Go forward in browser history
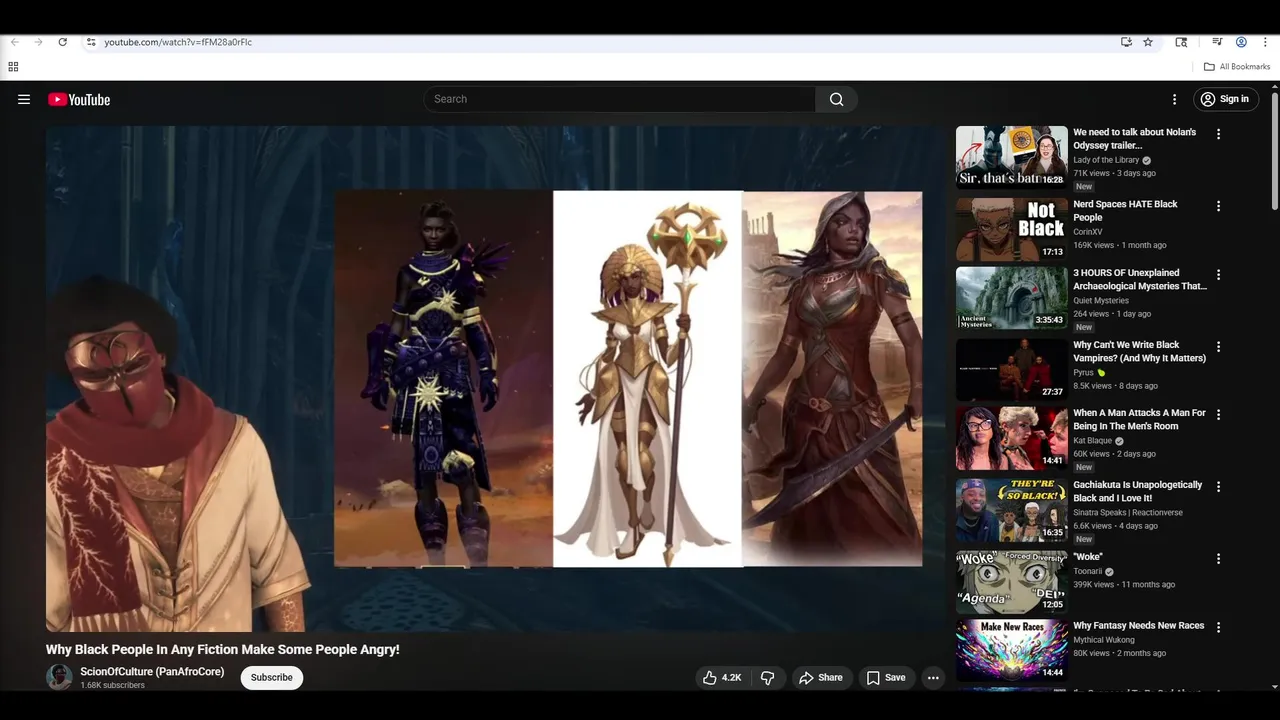Screen dimensions: 1280x720 [x=38, y=42]
